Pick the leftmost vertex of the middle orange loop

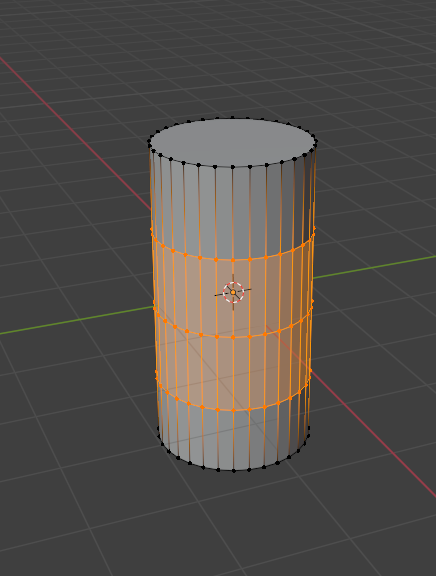pyautogui.click(x=154, y=302)
